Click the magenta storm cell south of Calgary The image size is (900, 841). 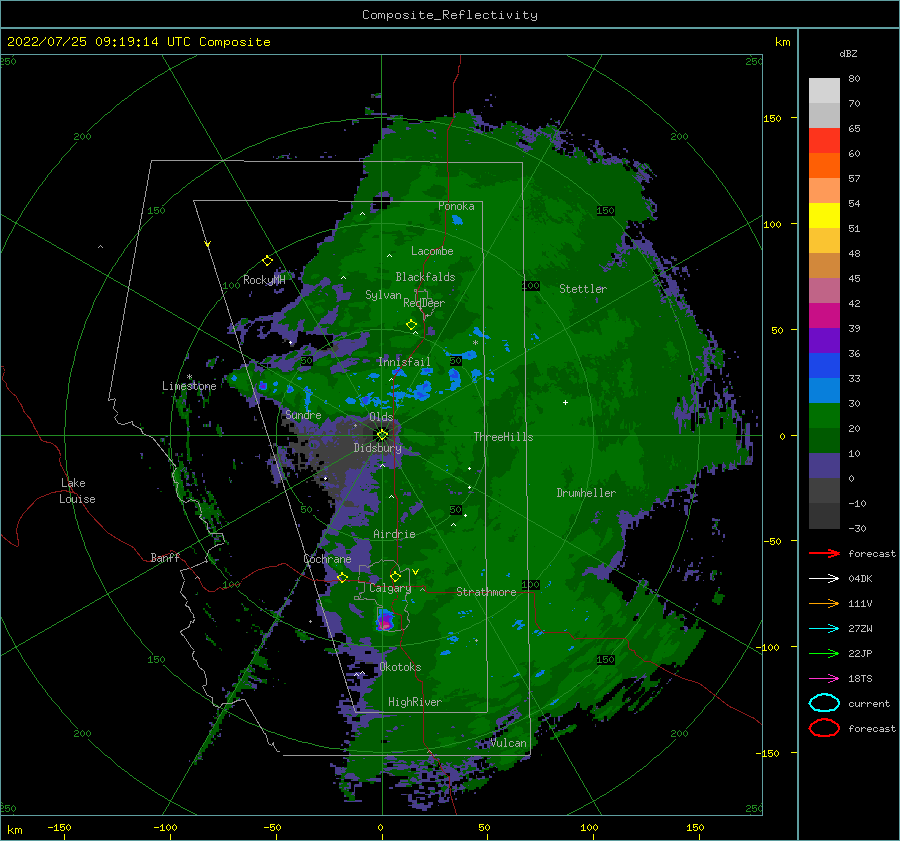click(386, 621)
